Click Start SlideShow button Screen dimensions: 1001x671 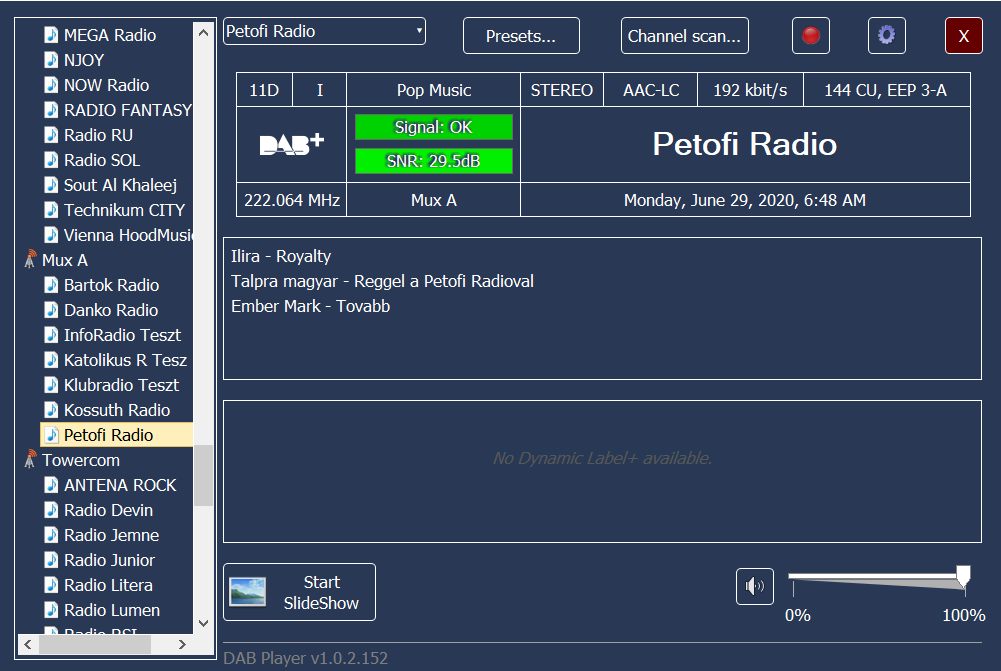point(299,592)
